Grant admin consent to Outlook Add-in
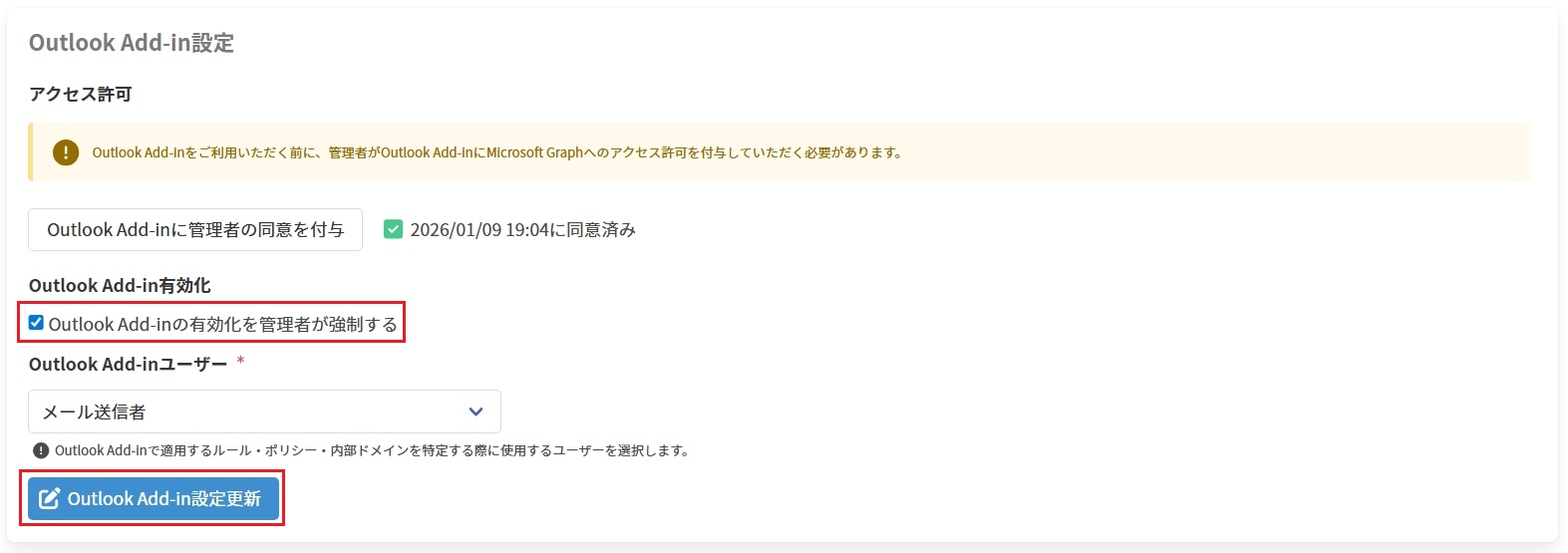The image size is (1568, 553). 195,229
